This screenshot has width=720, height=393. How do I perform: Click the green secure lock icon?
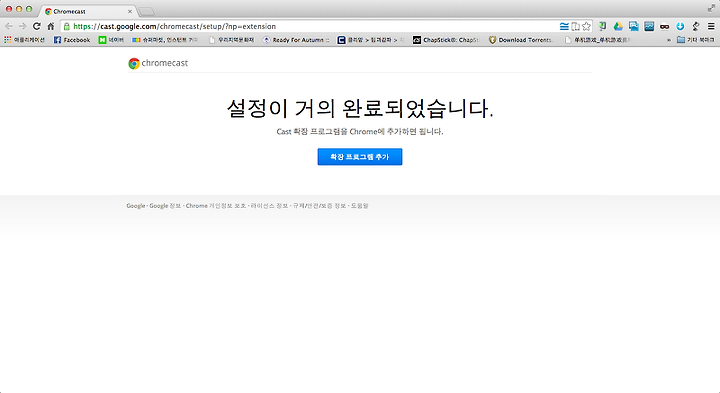tap(67, 26)
